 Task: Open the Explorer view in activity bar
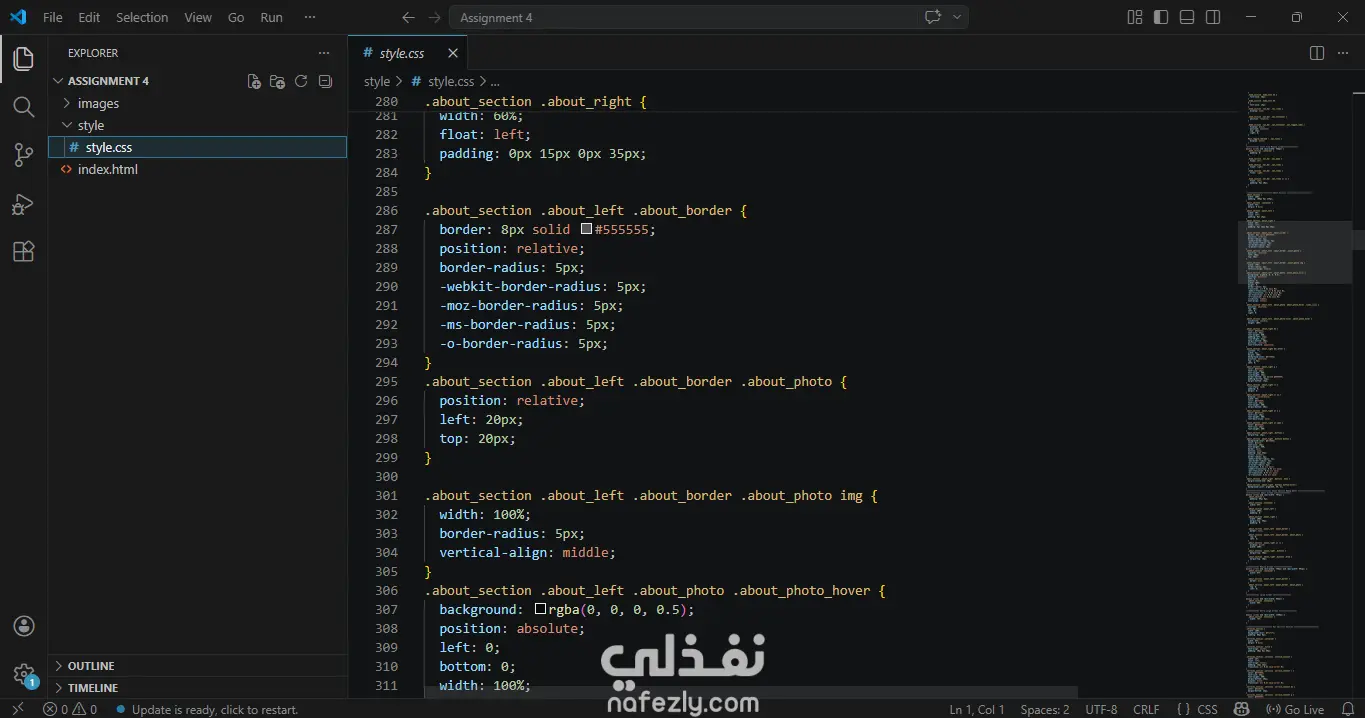coord(23,59)
